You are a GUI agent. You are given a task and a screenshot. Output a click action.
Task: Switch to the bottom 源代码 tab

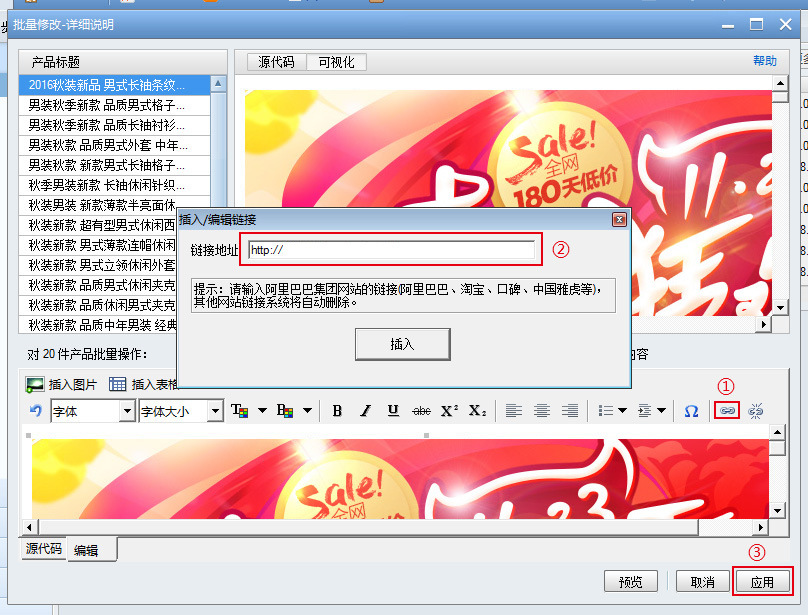coord(44,548)
